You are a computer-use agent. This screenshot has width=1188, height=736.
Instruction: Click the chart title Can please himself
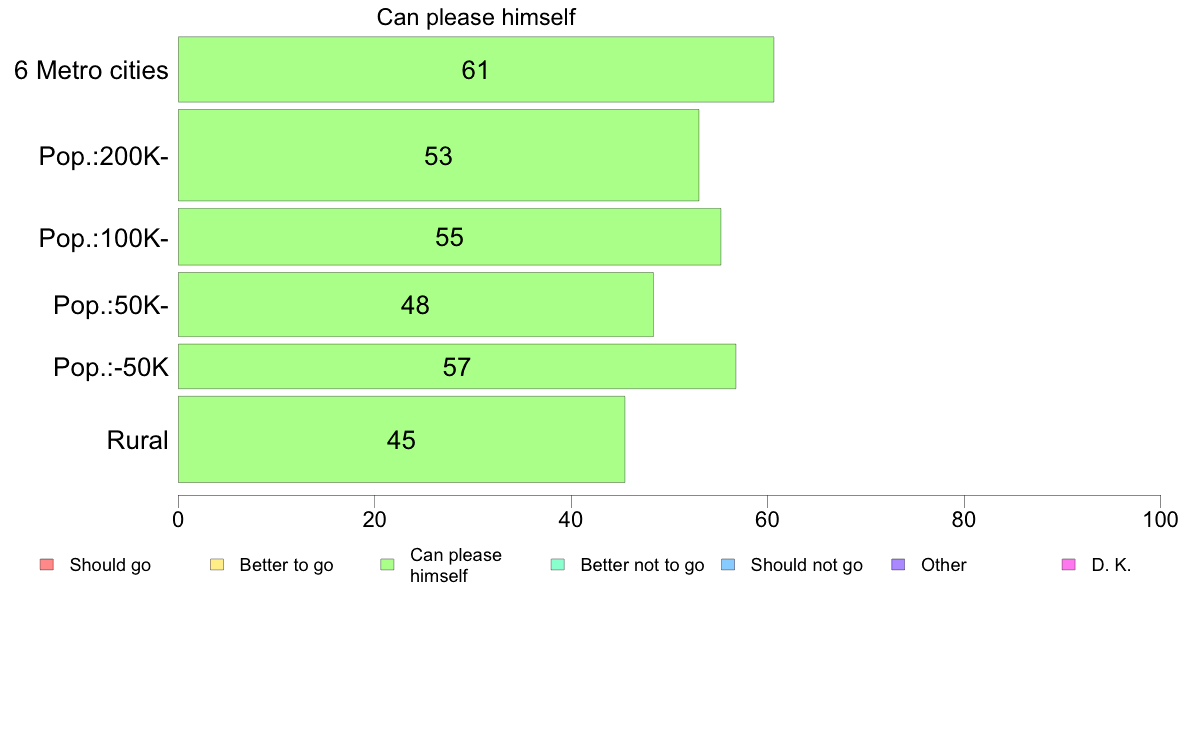(476, 17)
